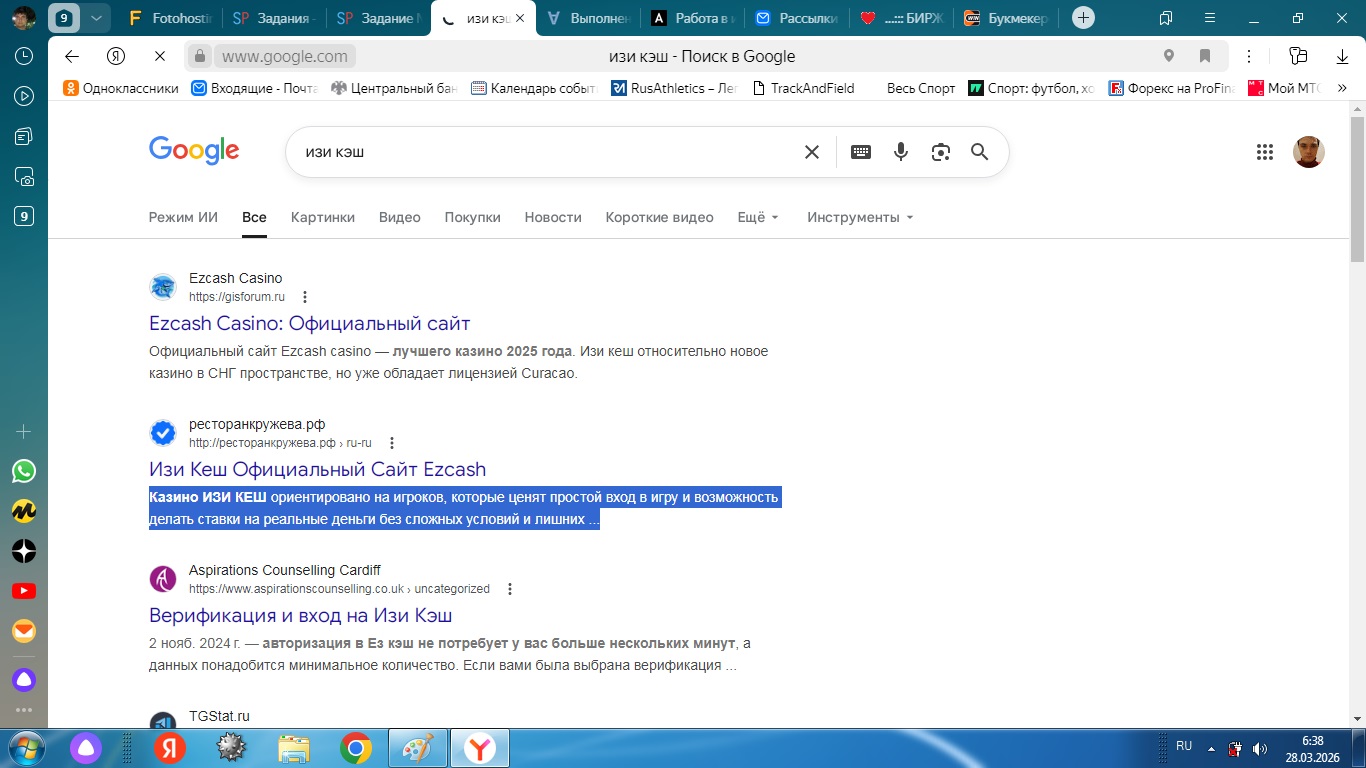The height and width of the screenshot is (768, 1366).
Task: Open the Одноклассники bookmark
Action: click(x=121, y=88)
